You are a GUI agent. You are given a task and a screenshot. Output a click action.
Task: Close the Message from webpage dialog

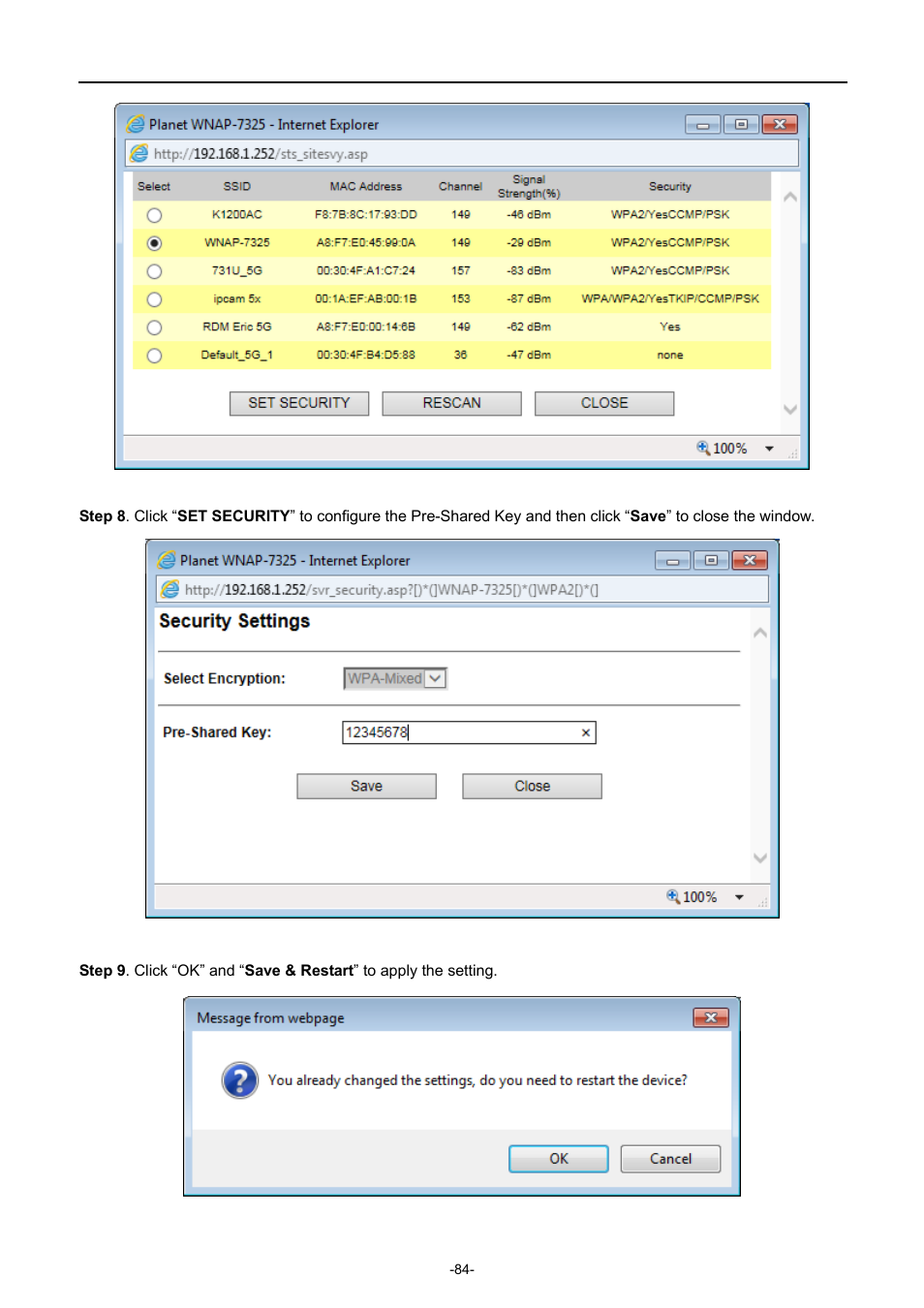pyautogui.click(x=711, y=1017)
